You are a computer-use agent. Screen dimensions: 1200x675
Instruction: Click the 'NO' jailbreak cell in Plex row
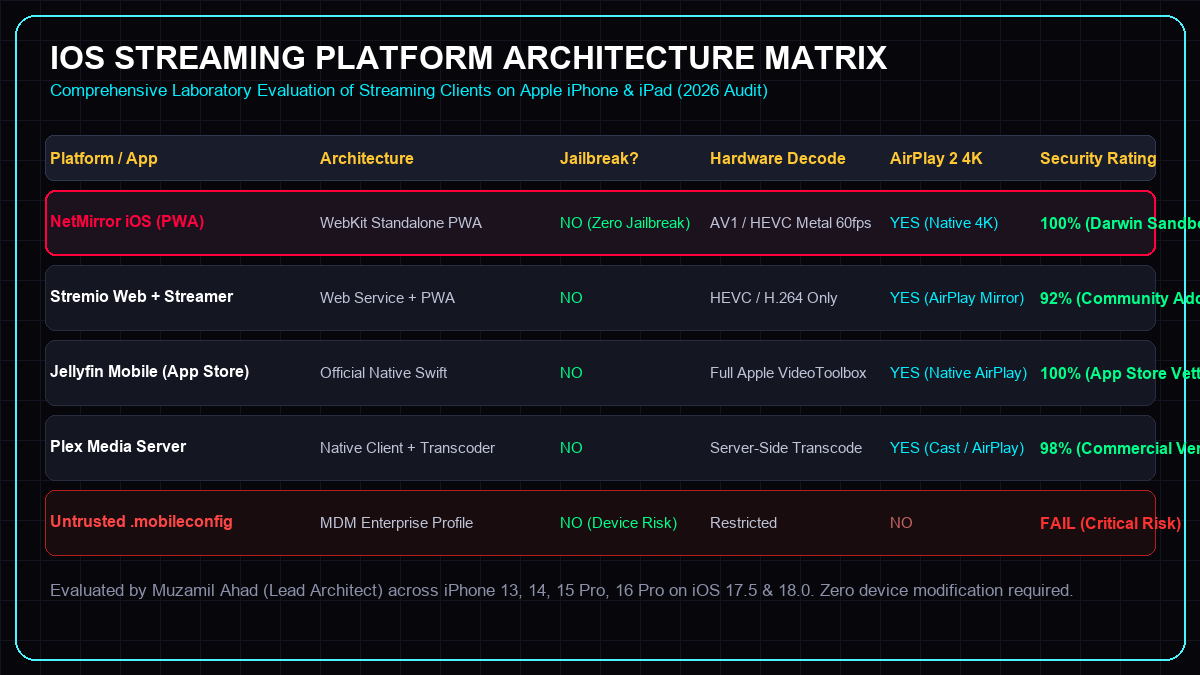[571, 448]
